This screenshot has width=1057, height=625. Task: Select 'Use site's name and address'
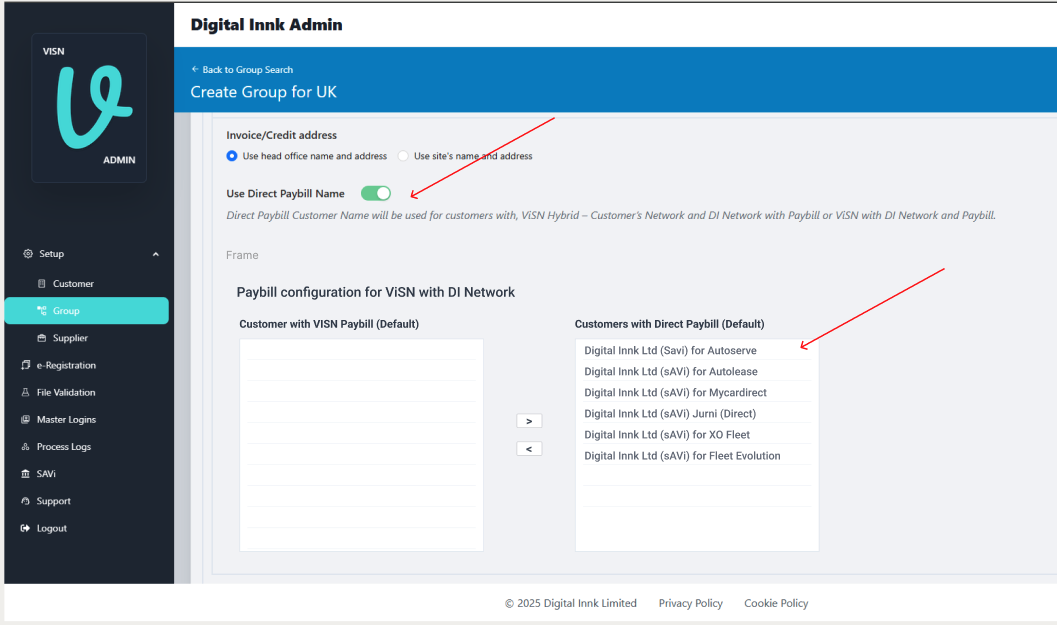[x=403, y=156]
